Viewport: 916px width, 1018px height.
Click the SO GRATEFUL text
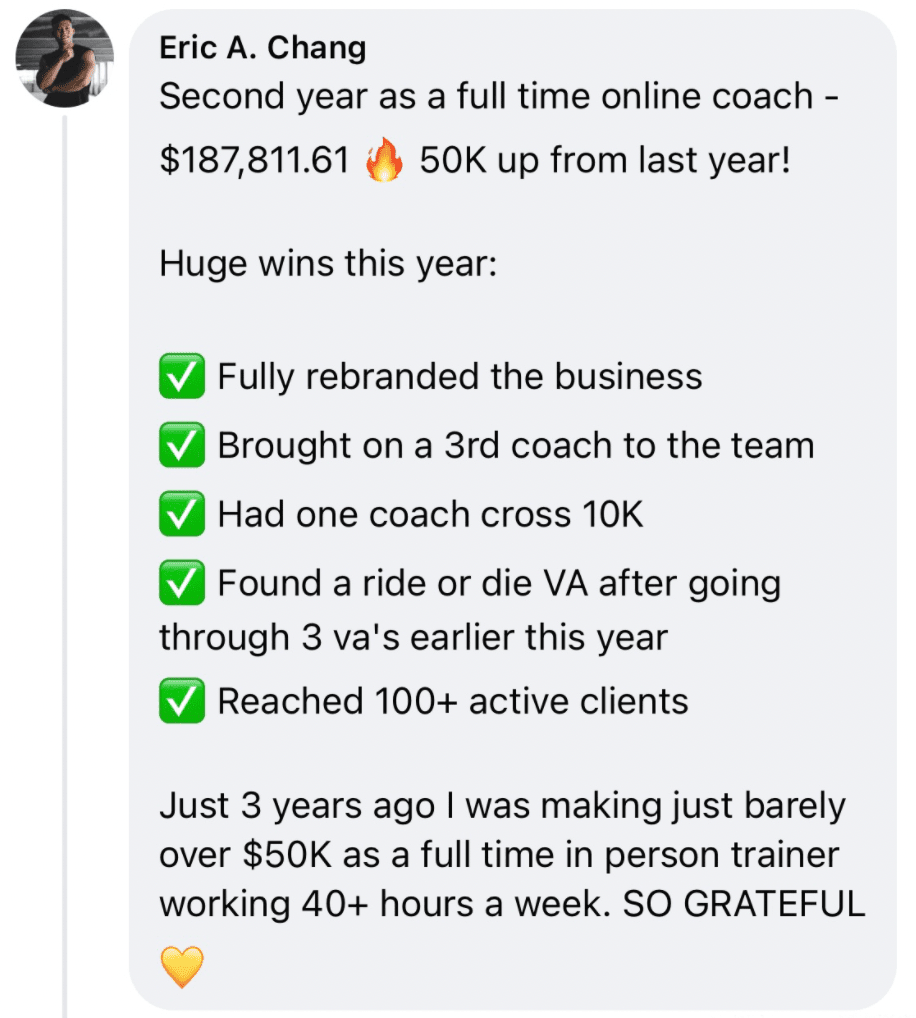click(744, 904)
